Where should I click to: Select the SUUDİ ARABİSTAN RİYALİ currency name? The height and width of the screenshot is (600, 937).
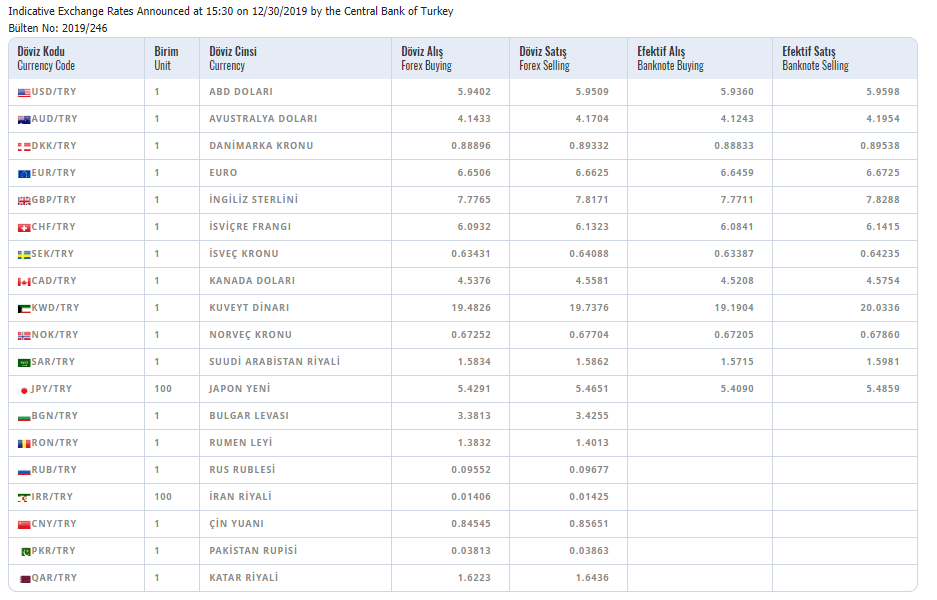coord(275,362)
